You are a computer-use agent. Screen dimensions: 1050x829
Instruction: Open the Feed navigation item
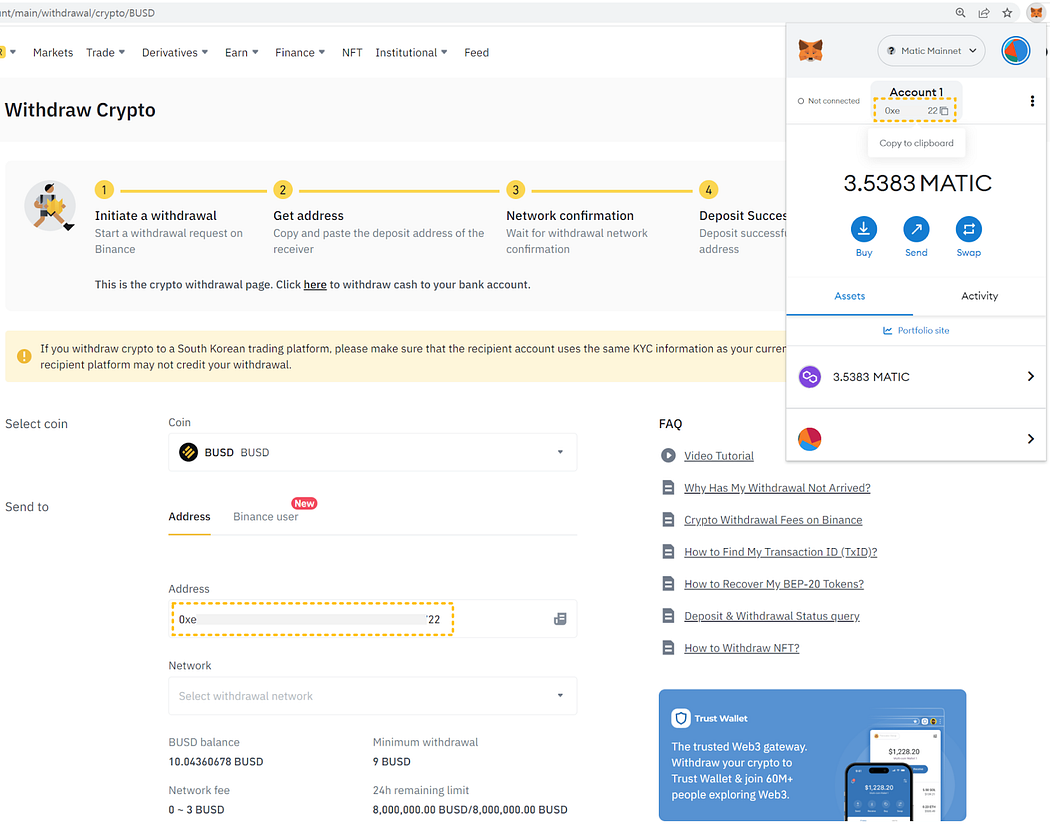pos(477,52)
